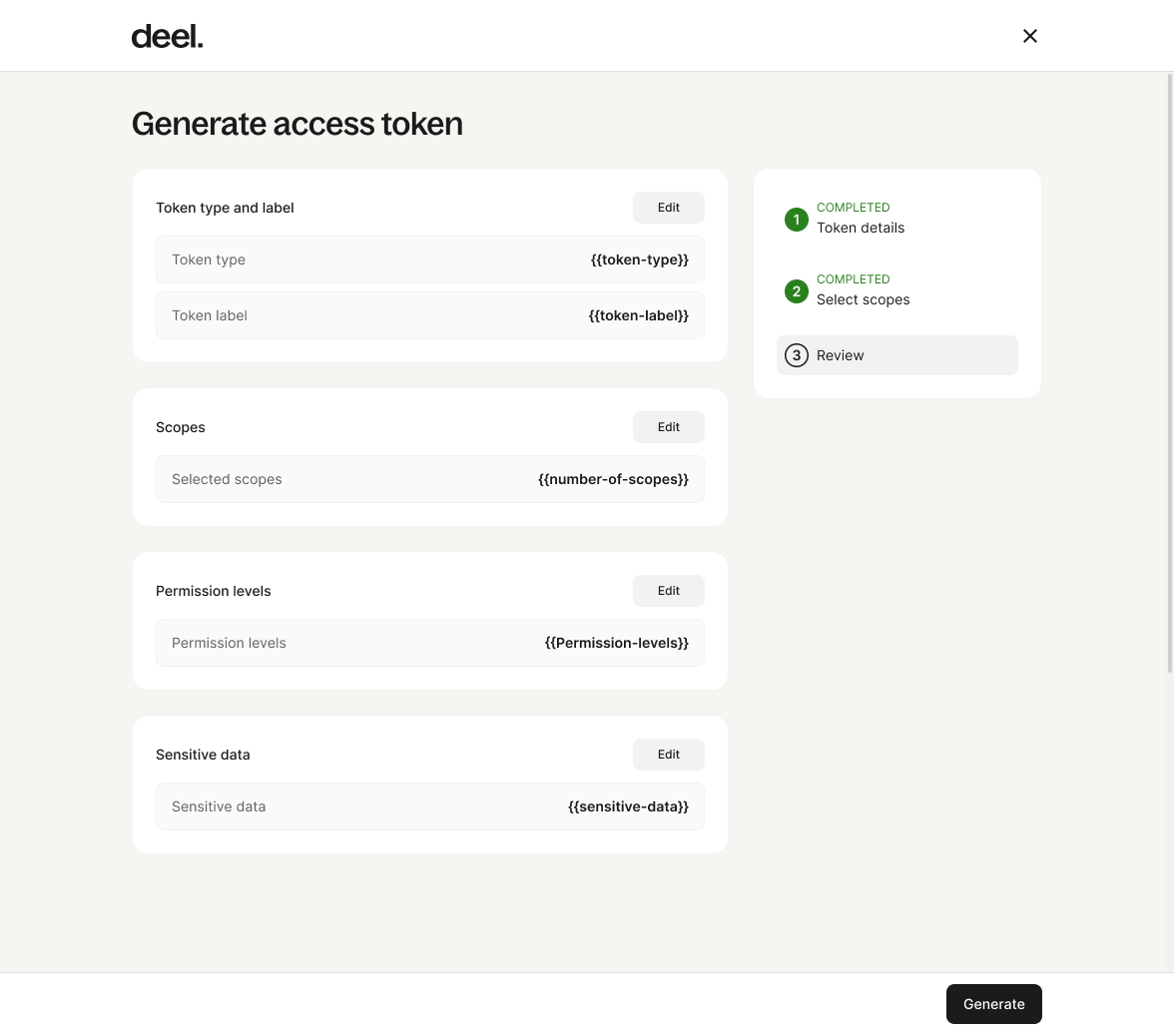Image resolution: width=1174 pixels, height=1036 pixels.
Task: Click the page vertical scrollbar
Action: coord(1170,373)
